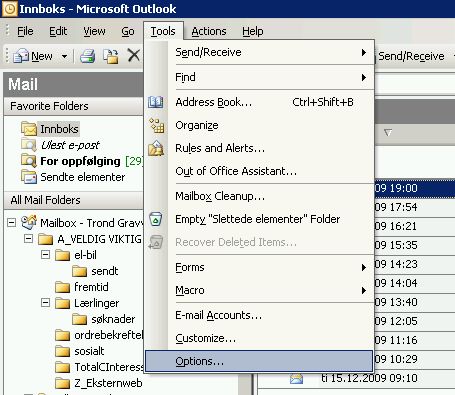Click the All Mail Folders header
This screenshot has height=395, width=455.
[x=73, y=200]
